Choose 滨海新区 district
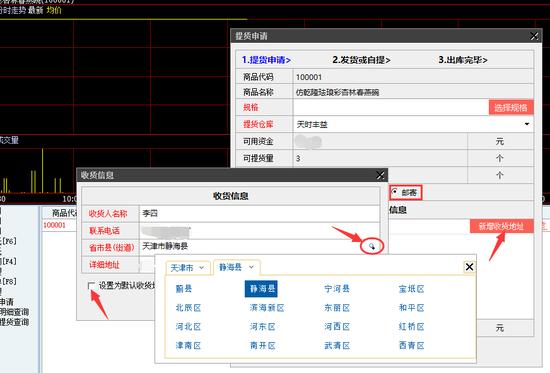Screen dimensions: 550x373 pos(267,308)
